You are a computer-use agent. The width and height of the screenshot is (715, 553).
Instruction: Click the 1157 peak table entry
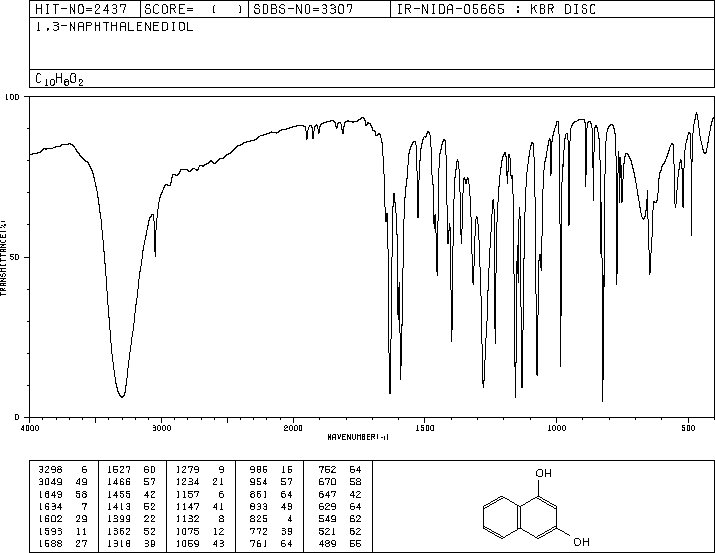pos(188,494)
